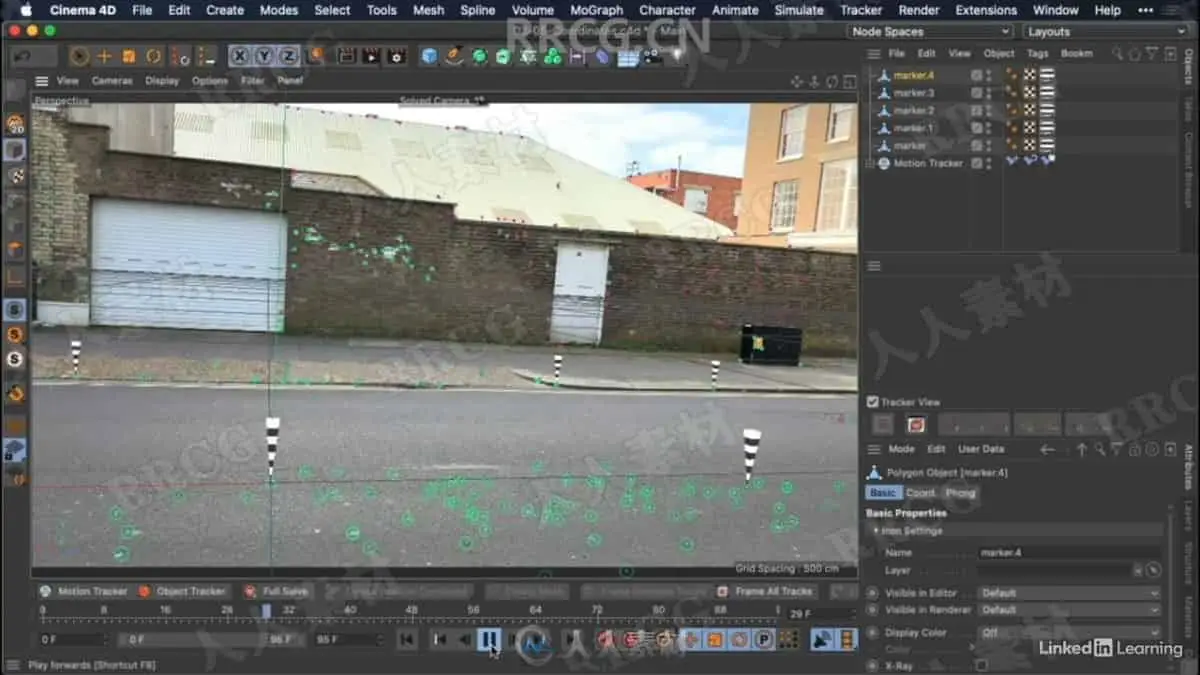Open viewport Options menu
Screen dimensions: 1200x675
[210, 80]
